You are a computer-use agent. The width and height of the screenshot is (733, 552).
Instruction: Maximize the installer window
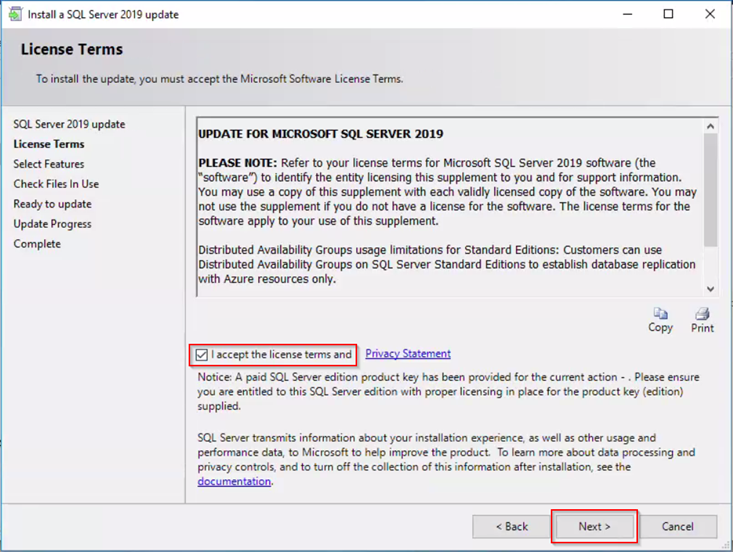pyautogui.click(x=668, y=14)
